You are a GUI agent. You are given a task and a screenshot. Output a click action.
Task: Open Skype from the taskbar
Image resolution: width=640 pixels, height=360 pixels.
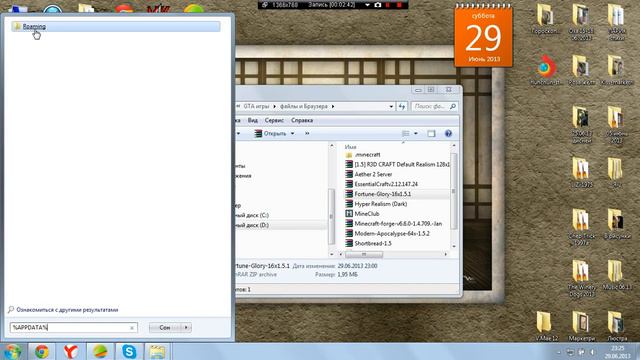click(x=129, y=351)
